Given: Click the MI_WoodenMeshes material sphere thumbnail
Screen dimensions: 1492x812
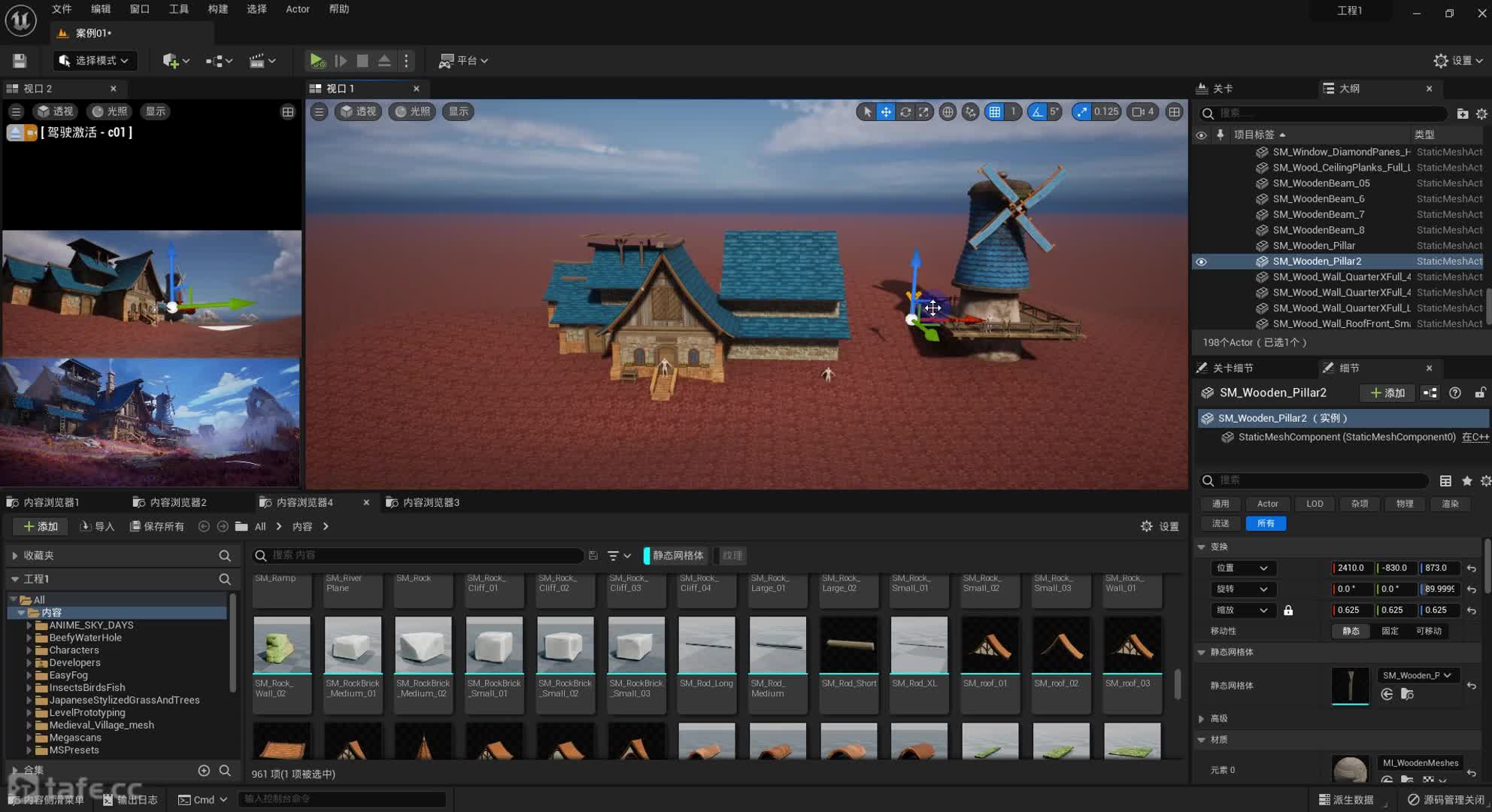Looking at the screenshot, I should [x=1350, y=770].
